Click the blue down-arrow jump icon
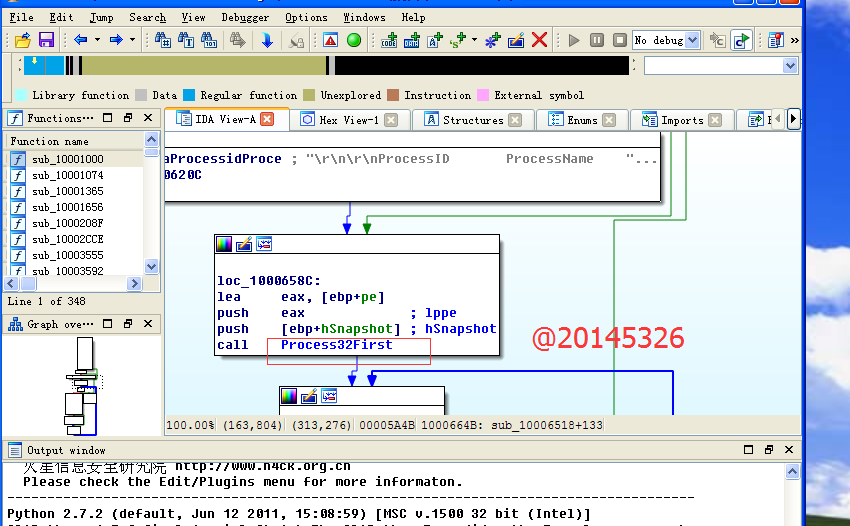 coord(267,40)
